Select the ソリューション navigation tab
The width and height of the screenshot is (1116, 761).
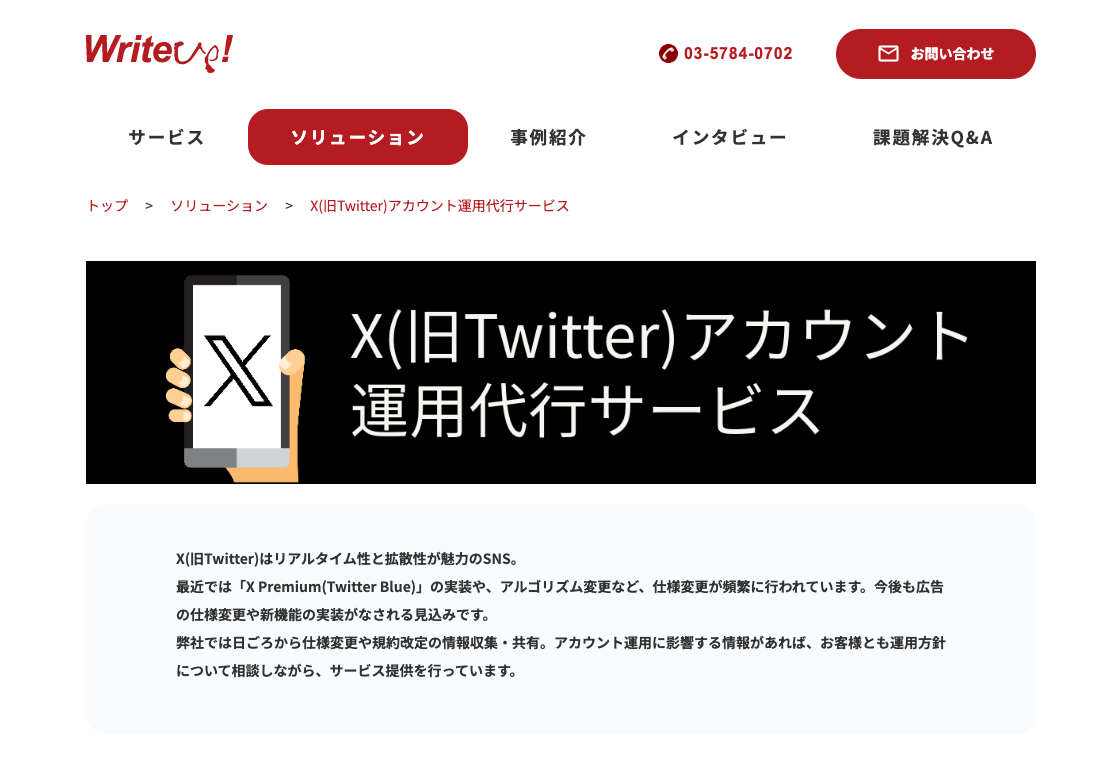tap(357, 137)
